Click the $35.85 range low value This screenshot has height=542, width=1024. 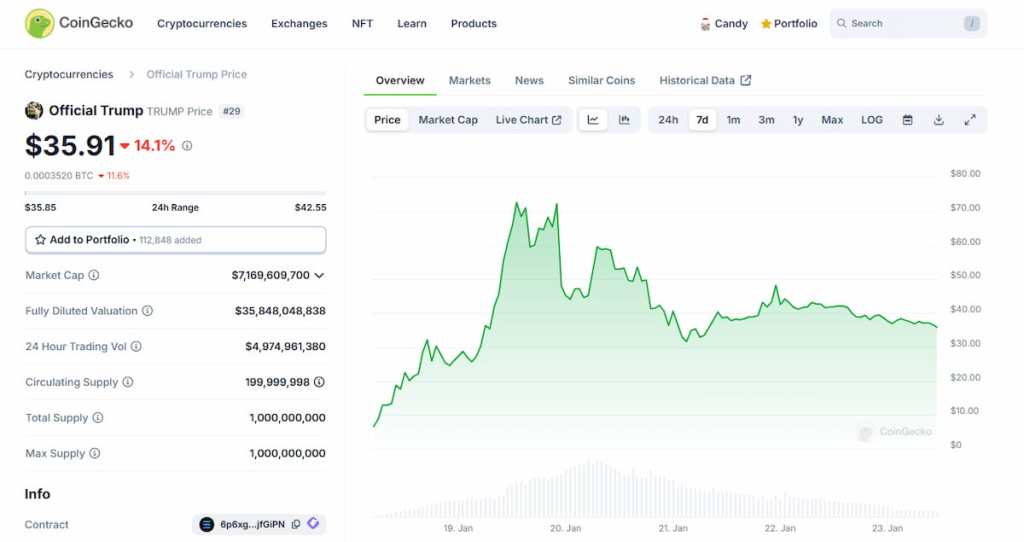(x=40, y=207)
